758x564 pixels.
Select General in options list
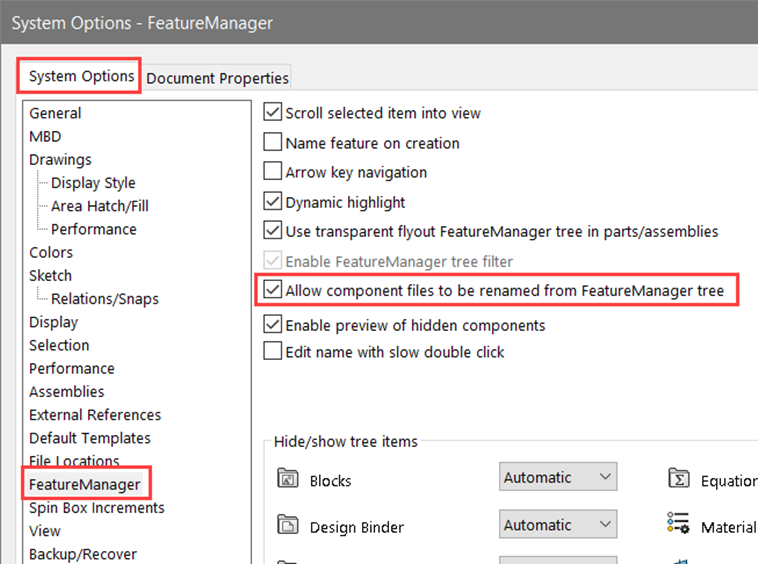(x=55, y=113)
